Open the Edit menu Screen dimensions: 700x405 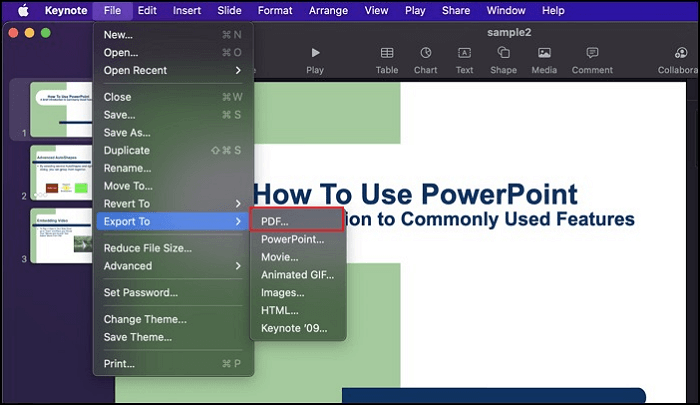147,10
